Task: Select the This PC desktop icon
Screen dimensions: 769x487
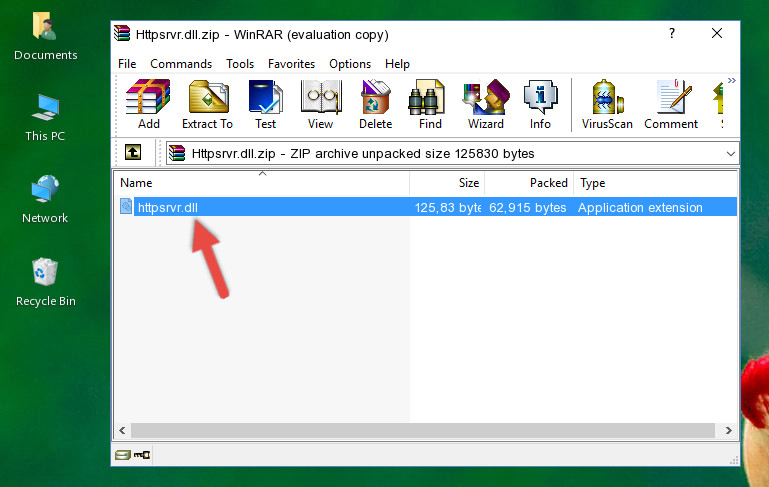Action: click(x=45, y=118)
